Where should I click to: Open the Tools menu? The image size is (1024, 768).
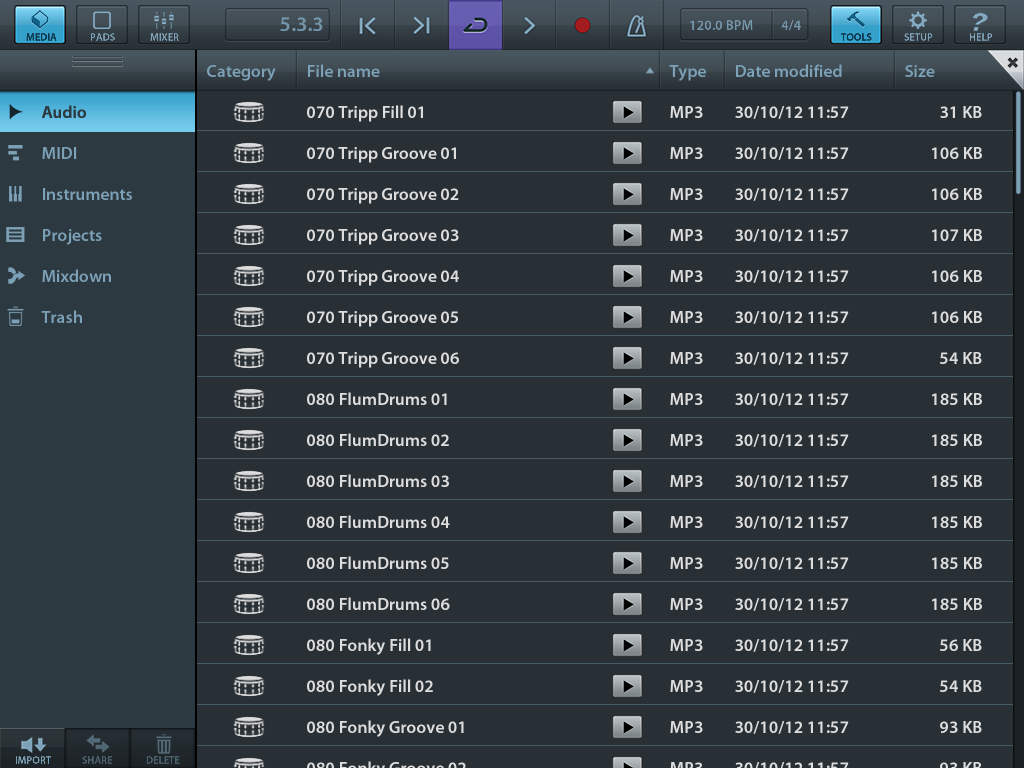tap(855, 24)
